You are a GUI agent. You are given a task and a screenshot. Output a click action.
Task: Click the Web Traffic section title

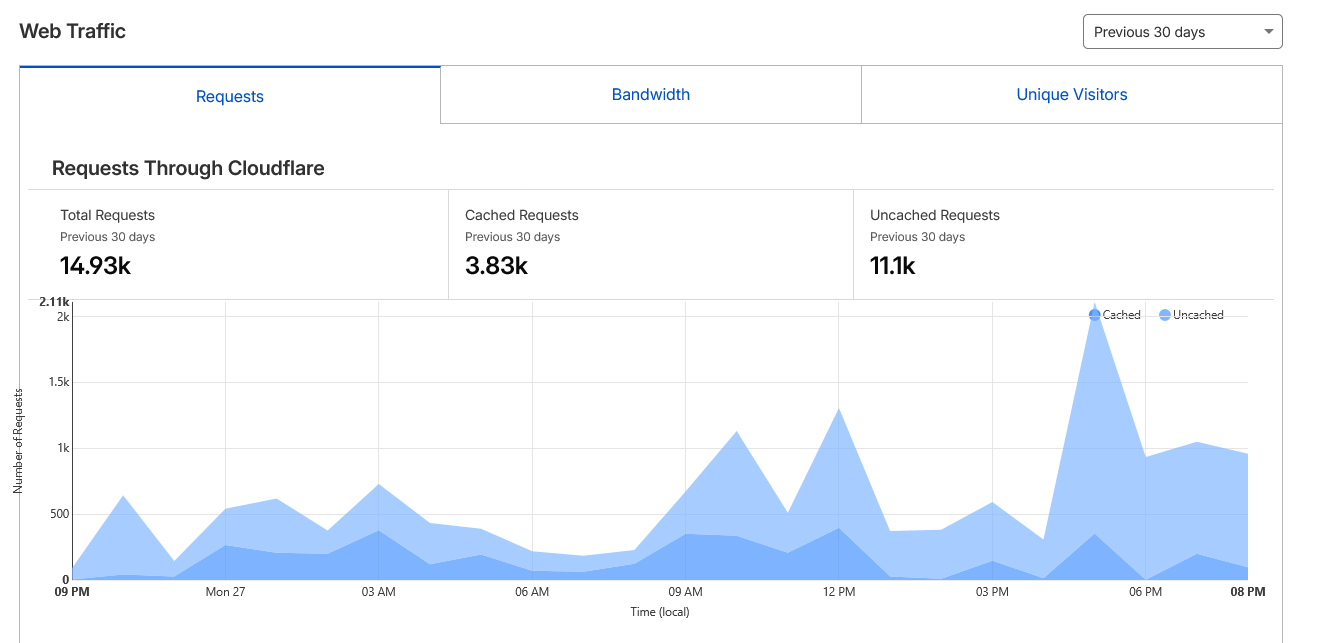pyautogui.click(x=73, y=31)
